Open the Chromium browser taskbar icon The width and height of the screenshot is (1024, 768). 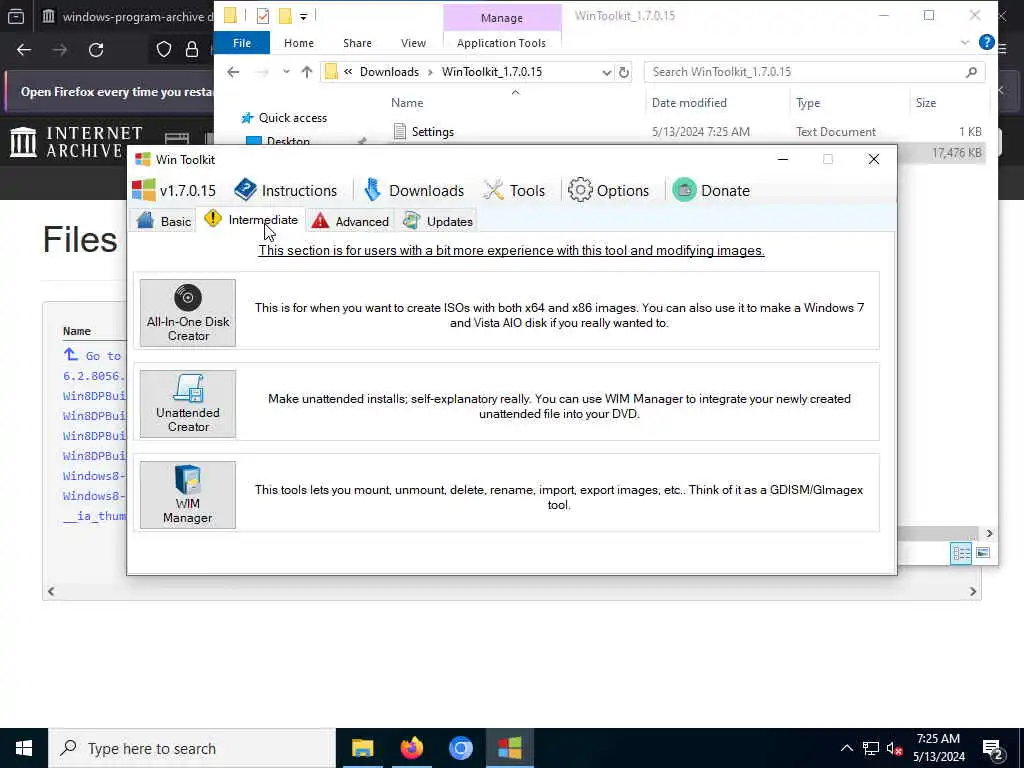[460, 748]
